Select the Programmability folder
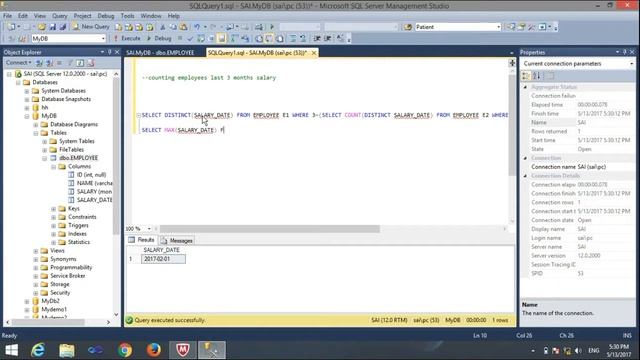640x360 pixels. pyautogui.click(x=71, y=267)
